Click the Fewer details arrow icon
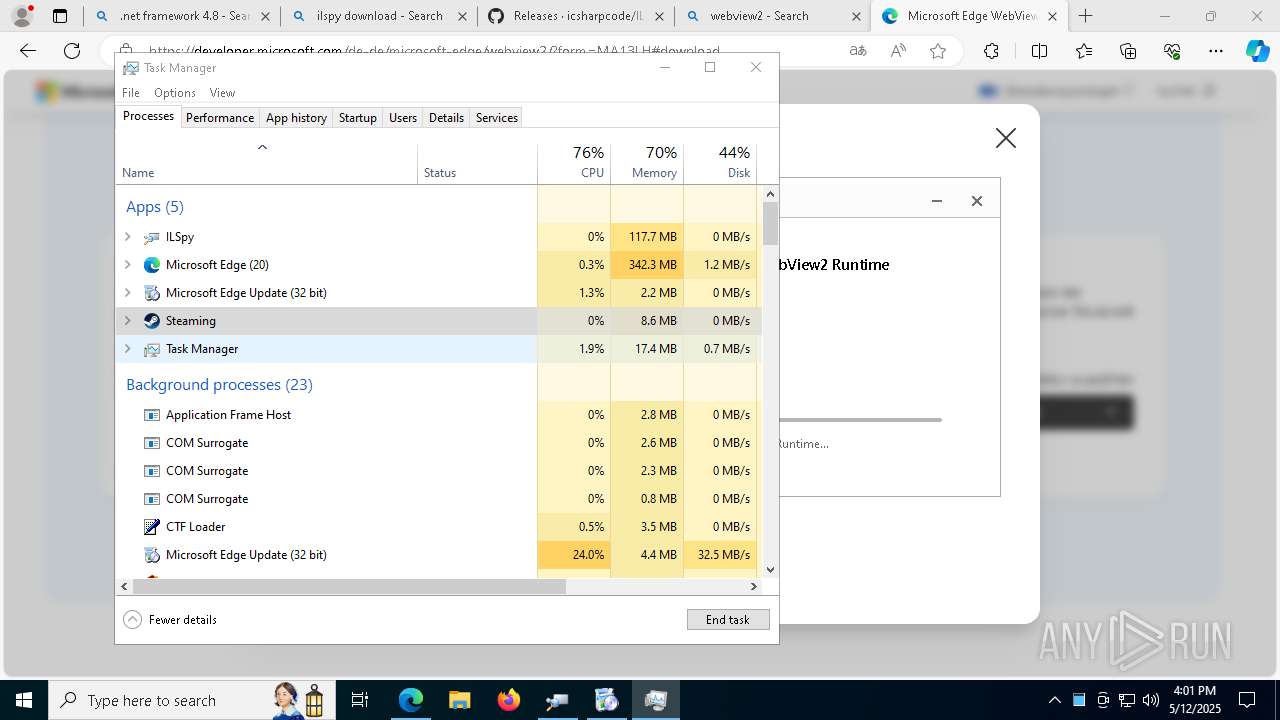The width and height of the screenshot is (1280, 720). tap(133, 620)
